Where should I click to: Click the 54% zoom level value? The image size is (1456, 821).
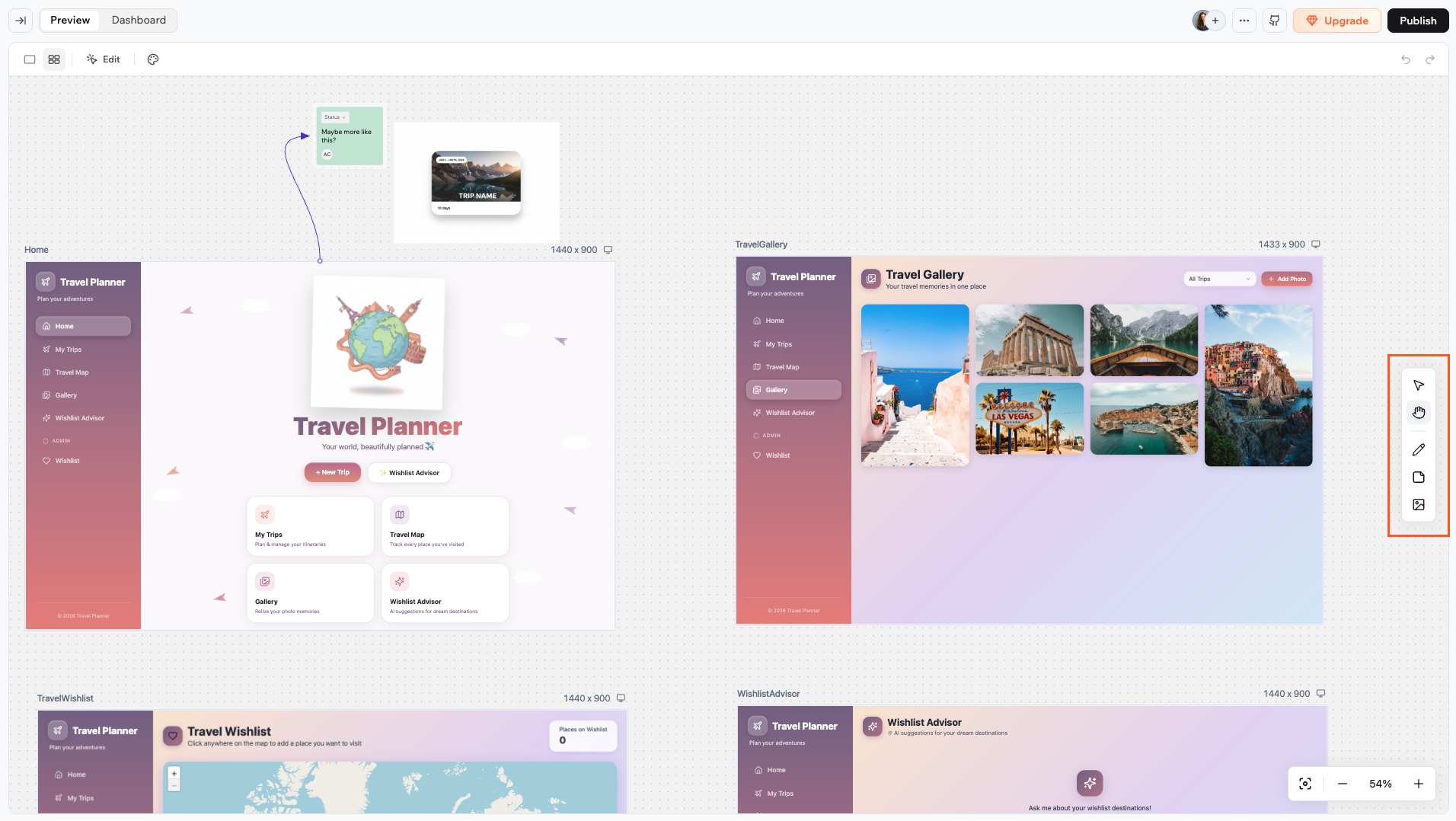click(x=1381, y=784)
